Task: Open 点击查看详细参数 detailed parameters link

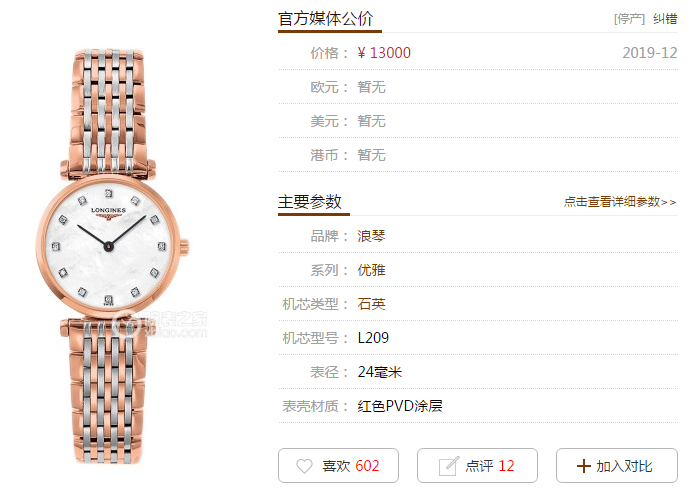Action: click(620, 202)
